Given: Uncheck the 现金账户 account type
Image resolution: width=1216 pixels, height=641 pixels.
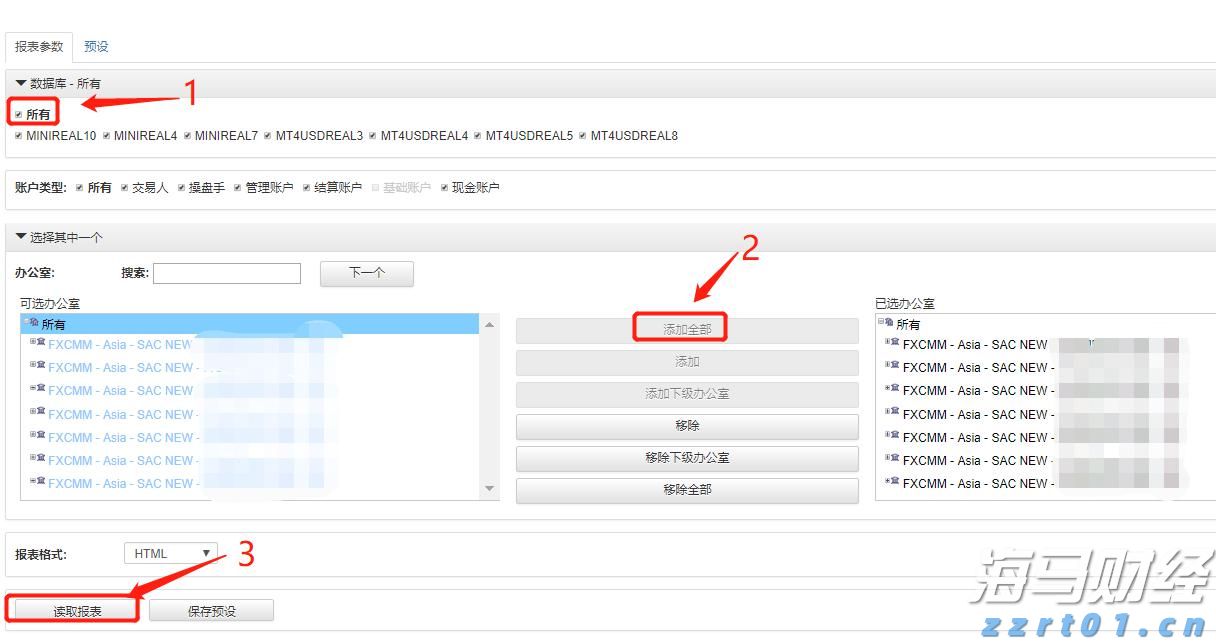Looking at the screenshot, I should pyautogui.click(x=445, y=188).
